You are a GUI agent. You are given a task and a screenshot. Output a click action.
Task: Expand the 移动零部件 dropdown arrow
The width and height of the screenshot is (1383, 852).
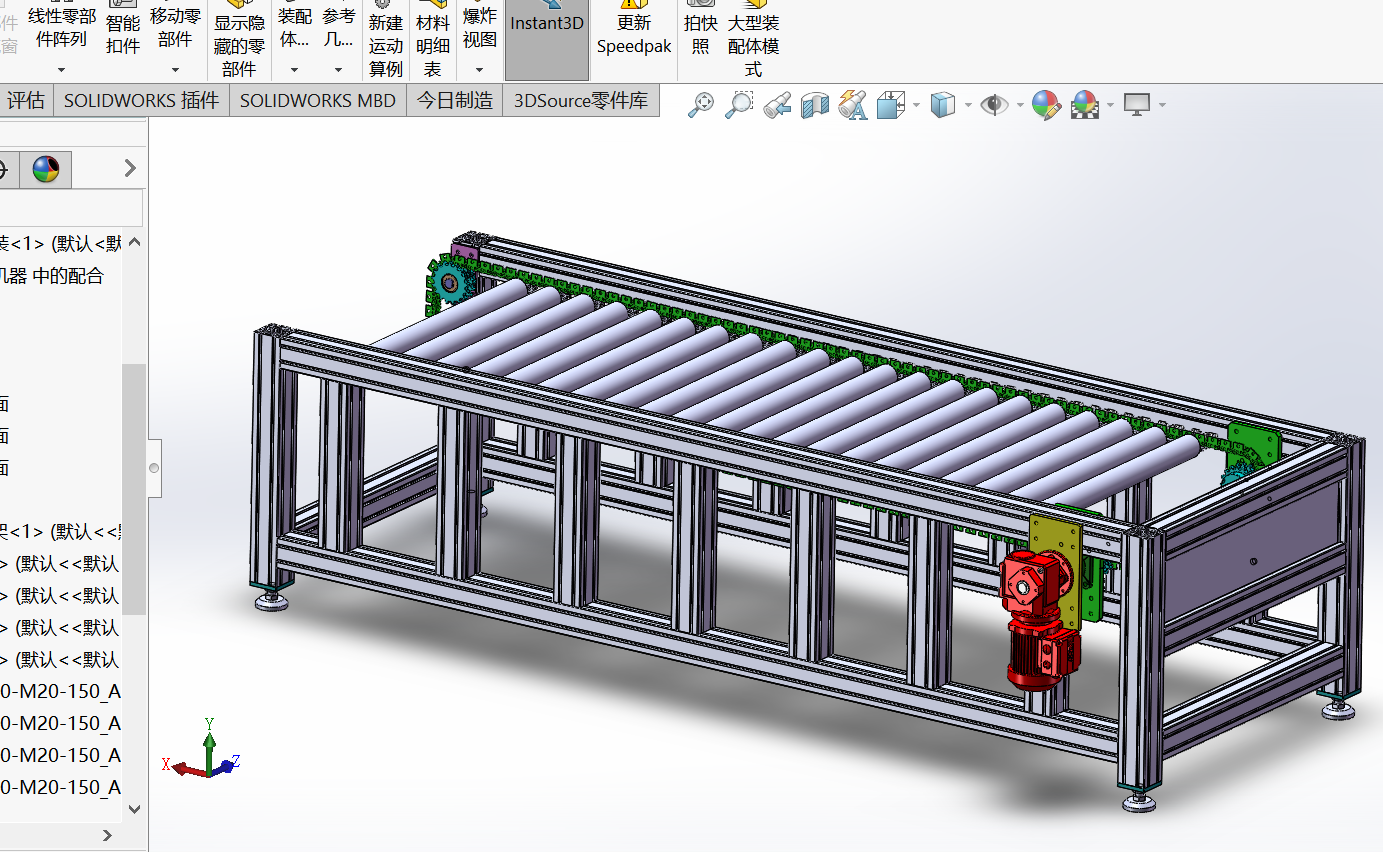175,70
